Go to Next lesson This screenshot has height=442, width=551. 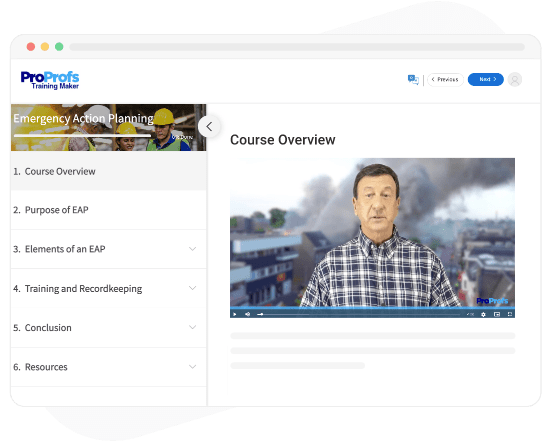coord(486,79)
